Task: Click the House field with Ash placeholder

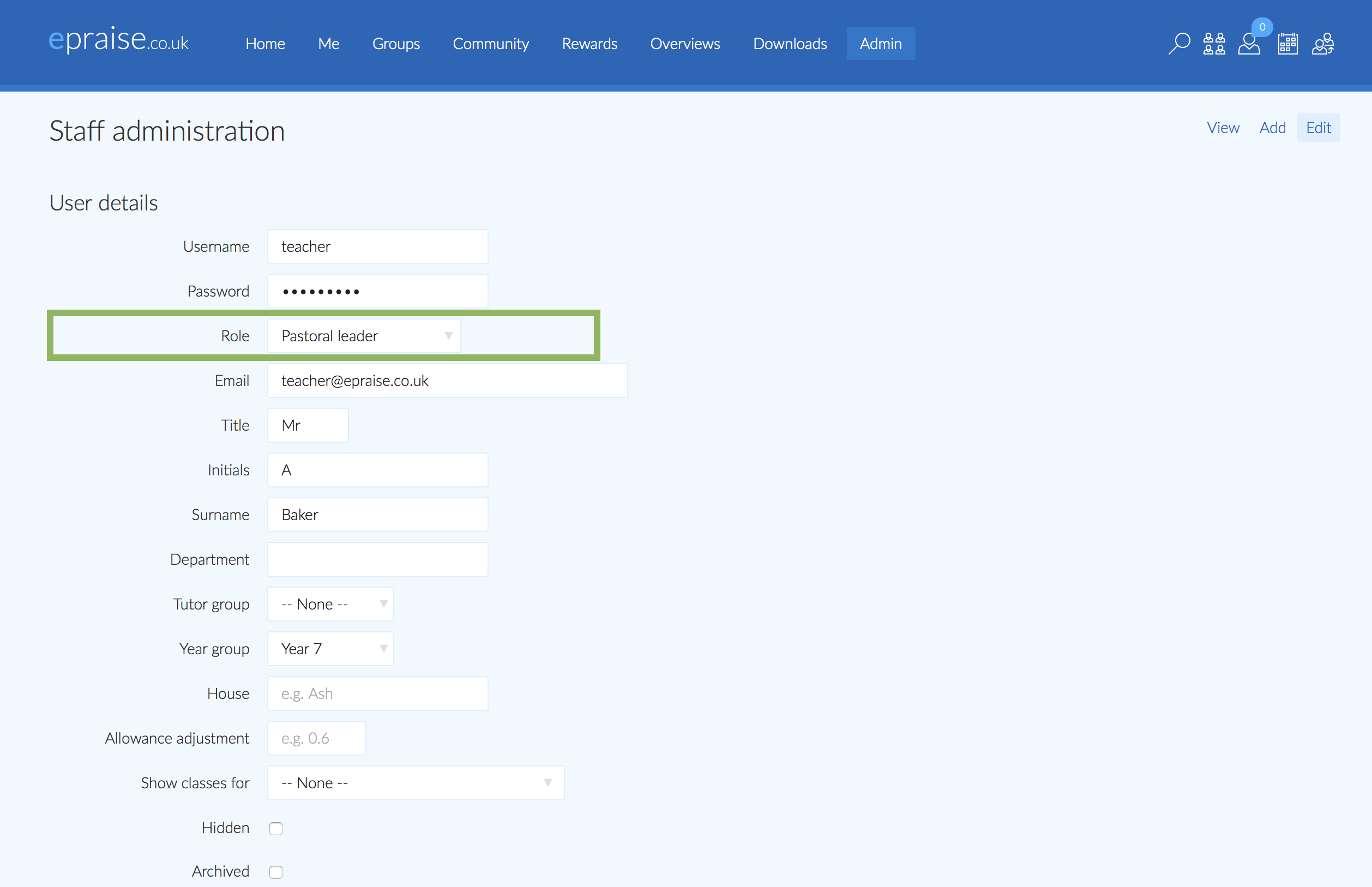Action: tap(377, 693)
